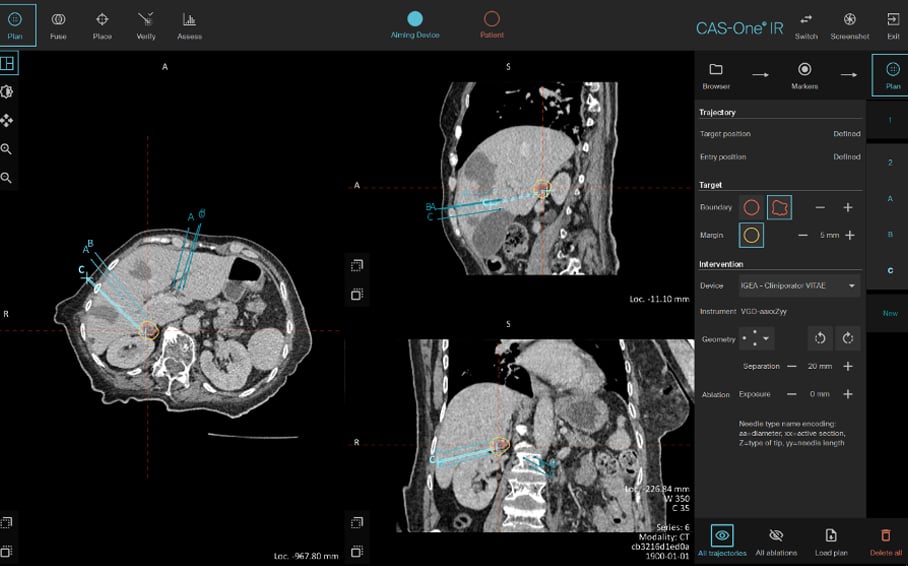Increase the Separation value
This screenshot has width=908, height=566.
[x=848, y=366]
